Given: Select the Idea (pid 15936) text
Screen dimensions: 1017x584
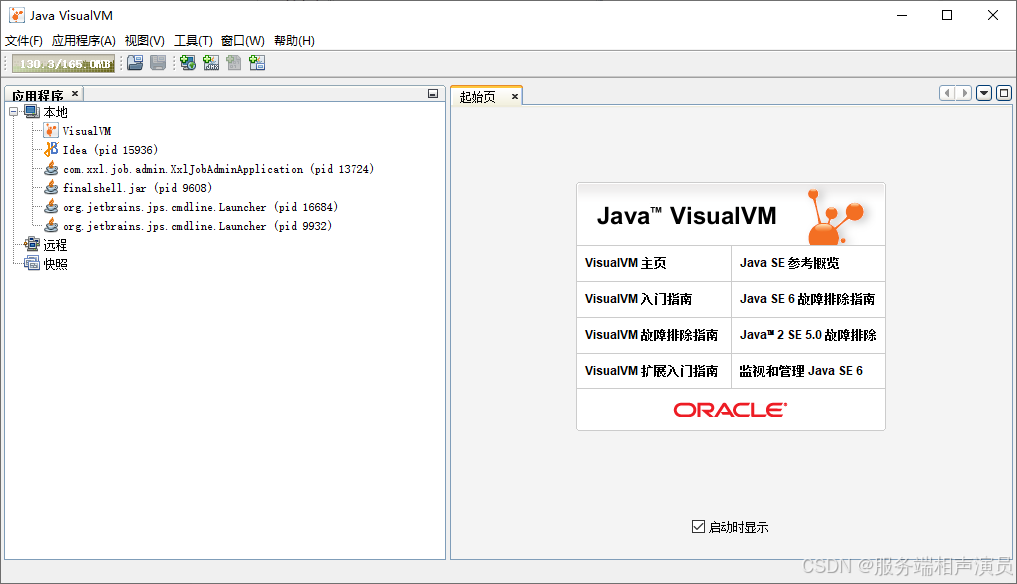Looking at the screenshot, I should [110, 150].
